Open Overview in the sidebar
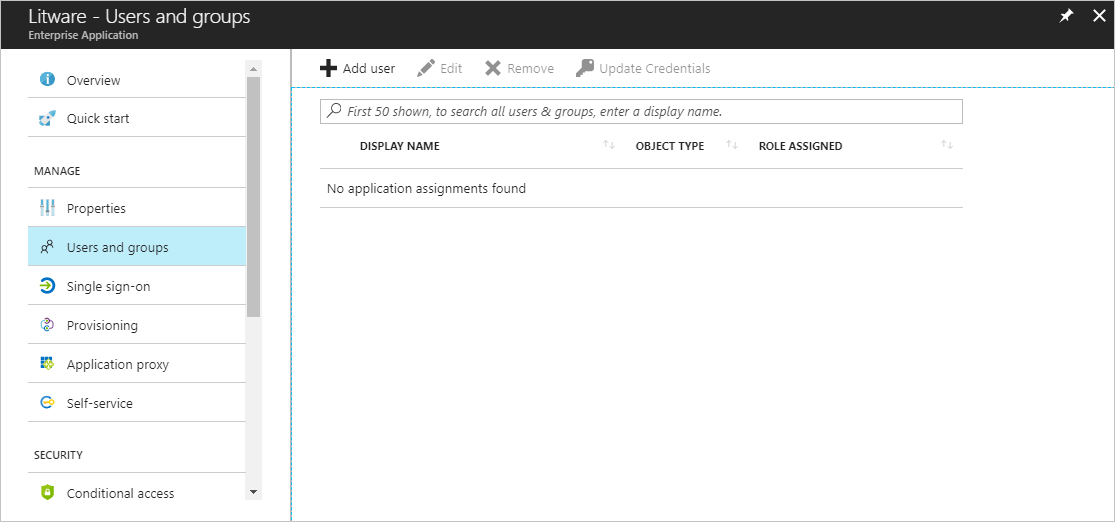This screenshot has height=522, width=1115. click(x=137, y=80)
